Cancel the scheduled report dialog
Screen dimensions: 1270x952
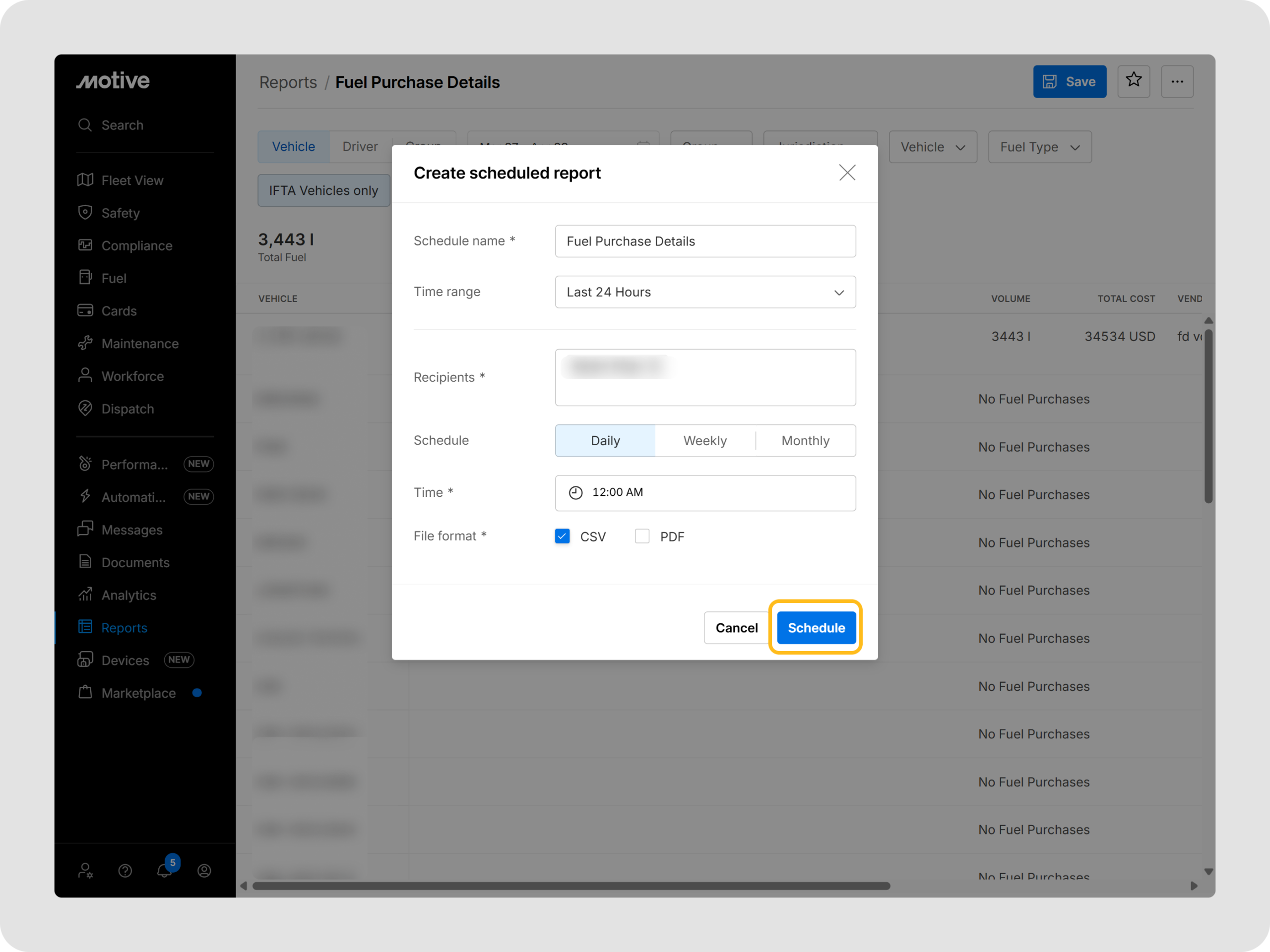[736, 627]
